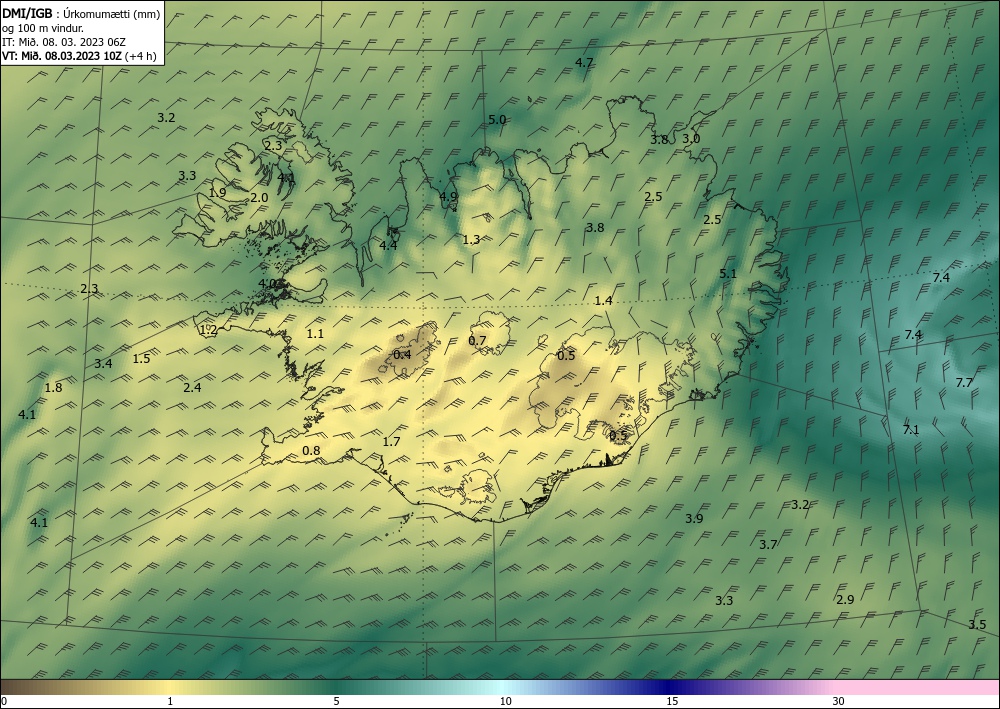
Task: Click the 4.0 value on the map
Action: tap(267, 283)
